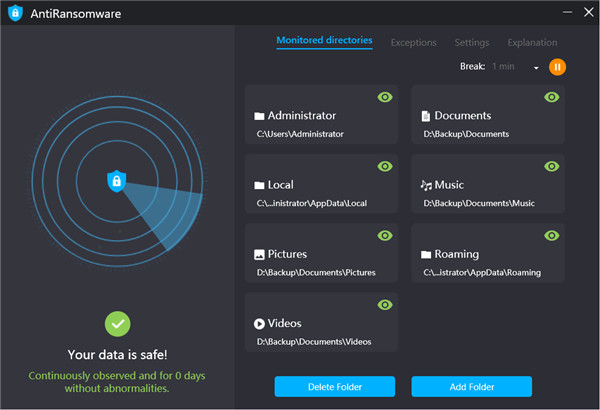The image size is (600, 410).
Task: Open the Settings tab
Action: [472, 43]
